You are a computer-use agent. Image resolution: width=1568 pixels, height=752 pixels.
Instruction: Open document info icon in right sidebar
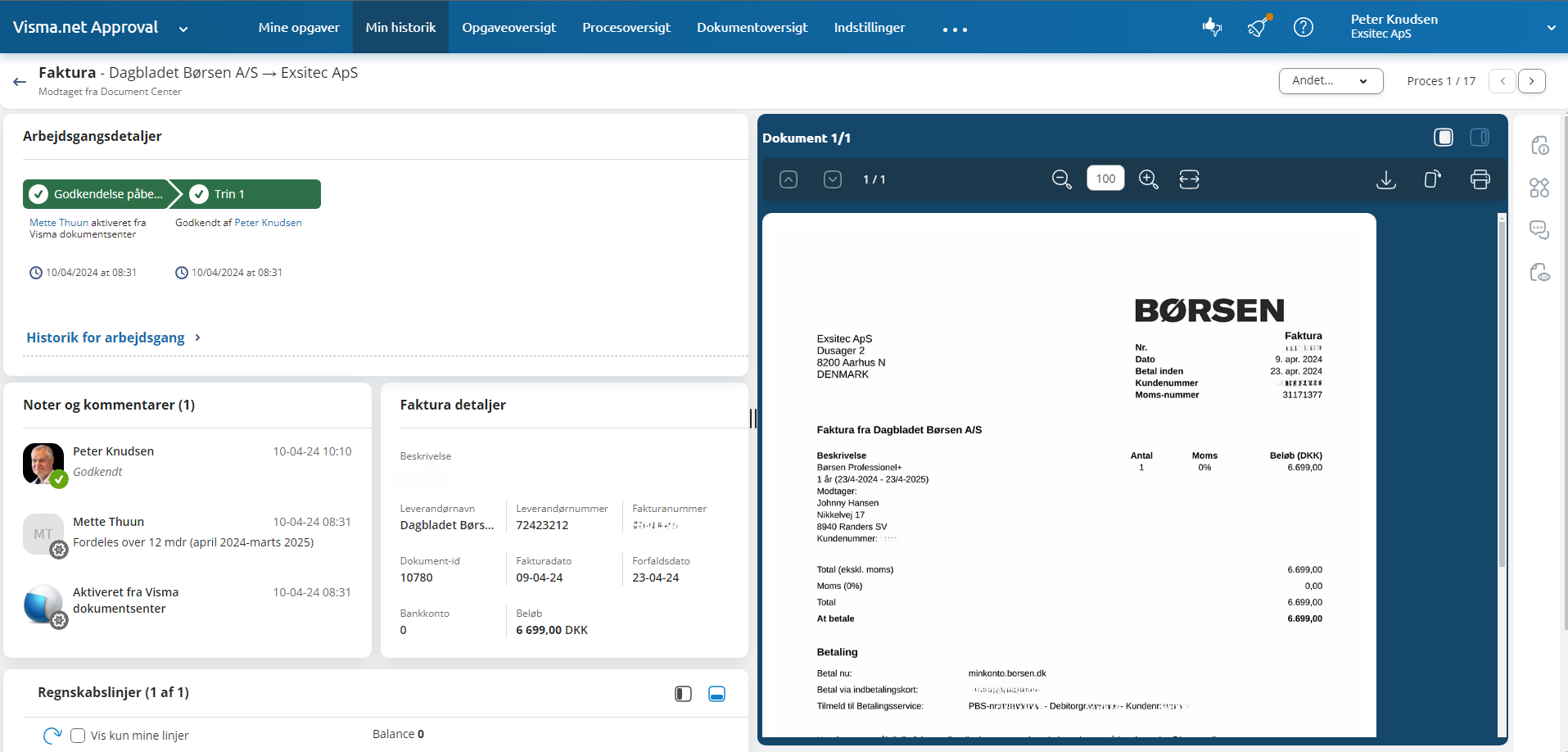tap(1540, 146)
